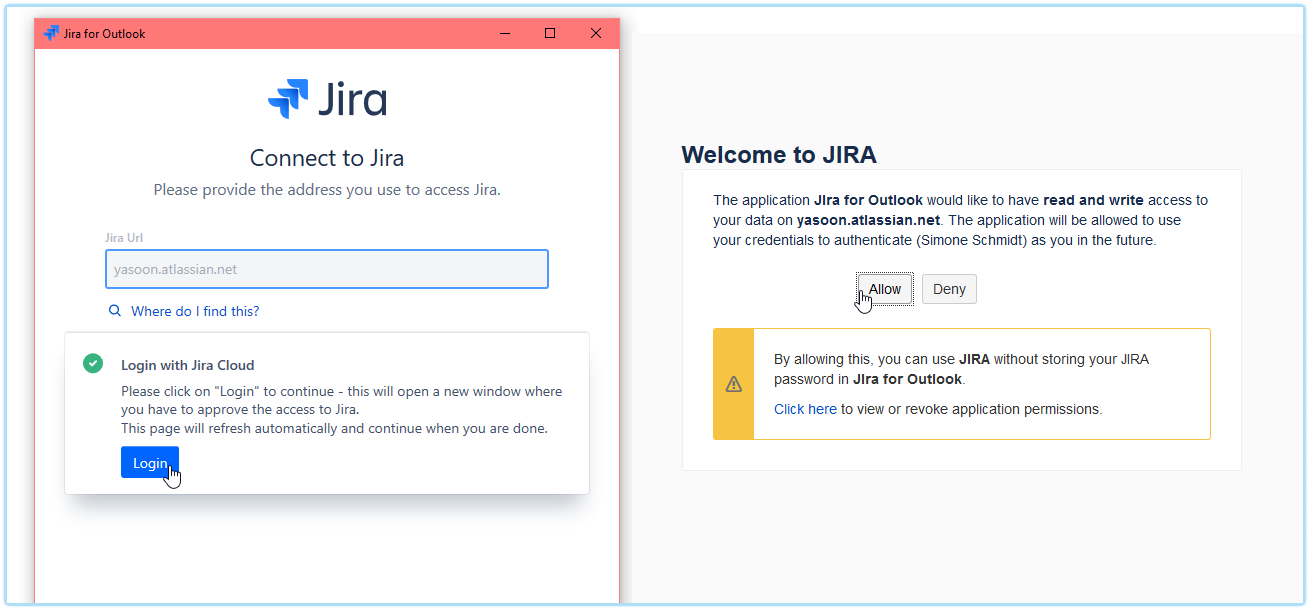Screen dimensions: 1314x614
Task: Follow the "Click here" permissions link
Action: pyautogui.click(x=805, y=409)
